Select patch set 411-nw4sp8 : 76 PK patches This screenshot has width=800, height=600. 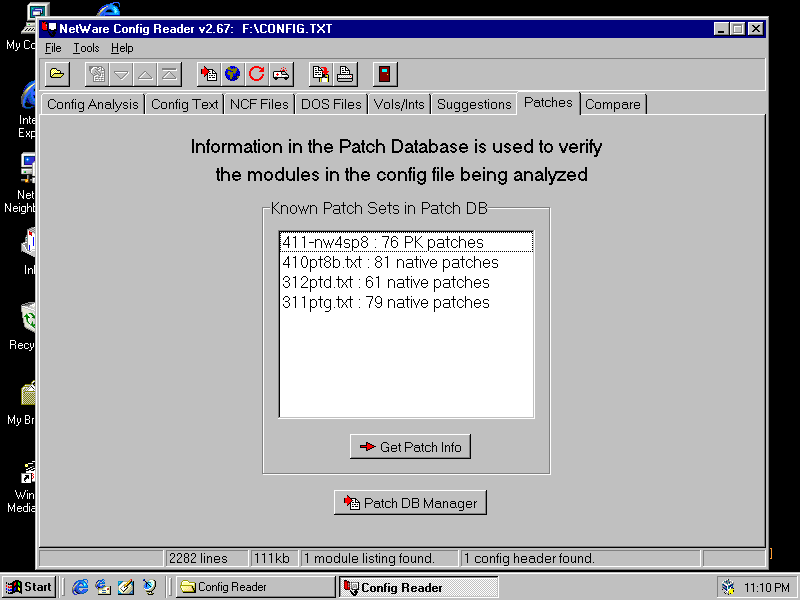[x=406, y=242]
